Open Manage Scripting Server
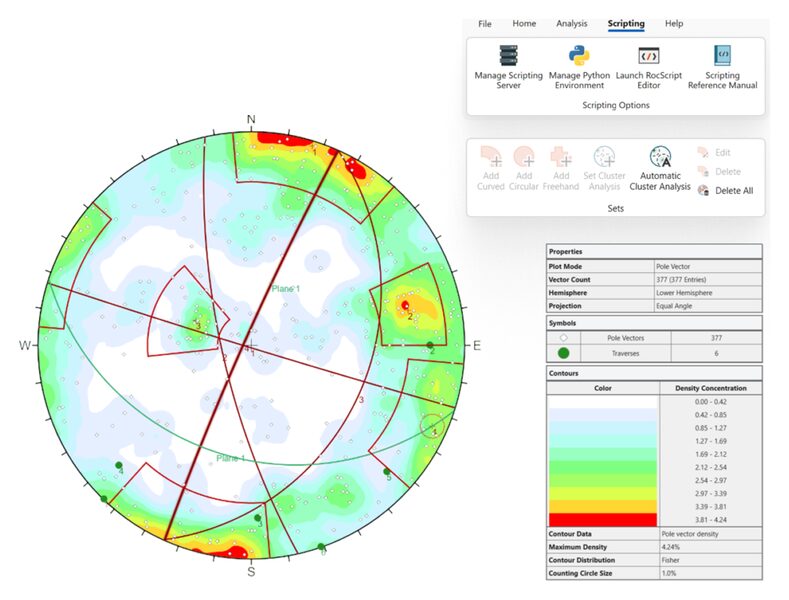This screenshot has height=600, width=789. 508,67
